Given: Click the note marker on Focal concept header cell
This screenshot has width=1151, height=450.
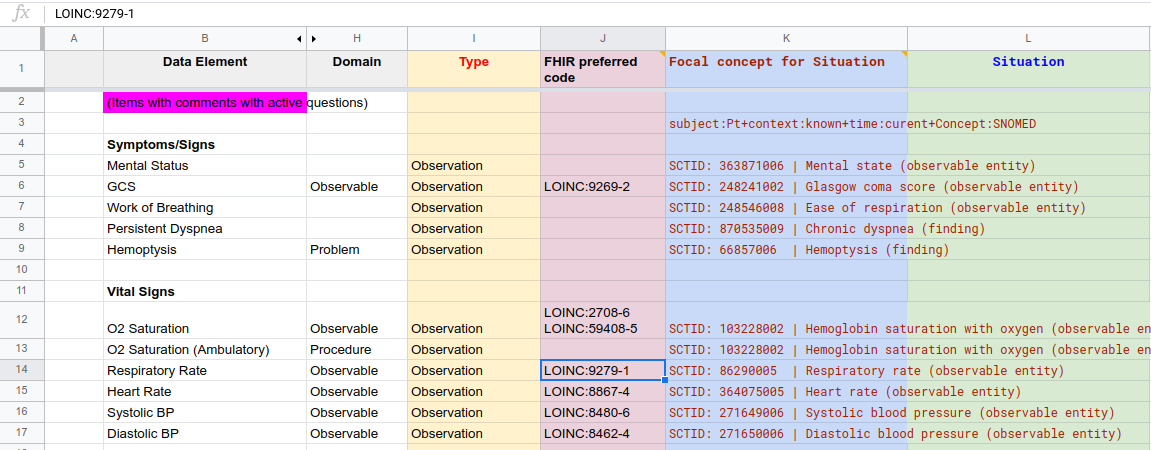Looking at the screenshot, I should pyautogui.click(x=903, y=54).
